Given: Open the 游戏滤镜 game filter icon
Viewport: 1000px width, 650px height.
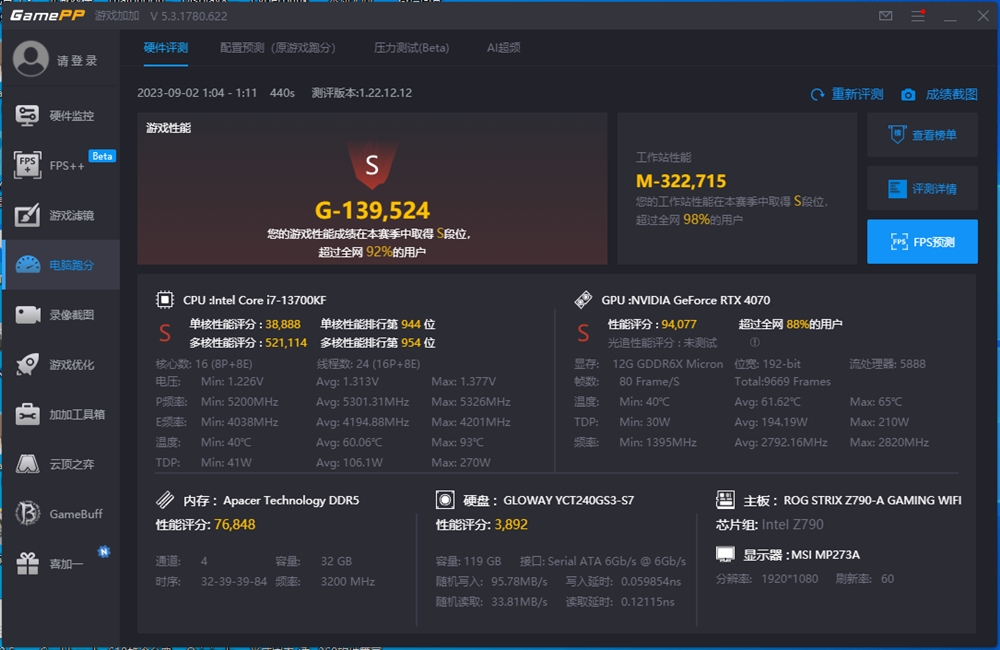Looking at the screenshot, I should [x=27, y=215].
